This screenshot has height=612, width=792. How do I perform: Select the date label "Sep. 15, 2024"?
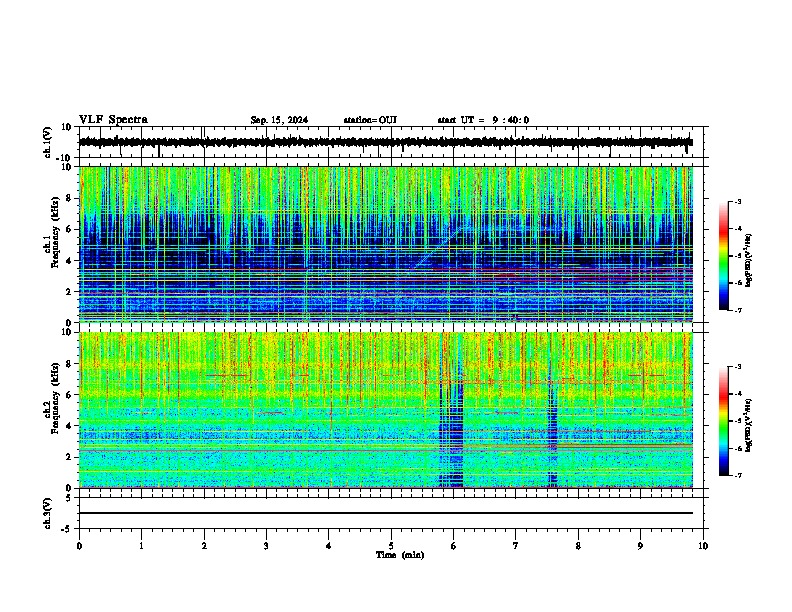tap(279, 120)
